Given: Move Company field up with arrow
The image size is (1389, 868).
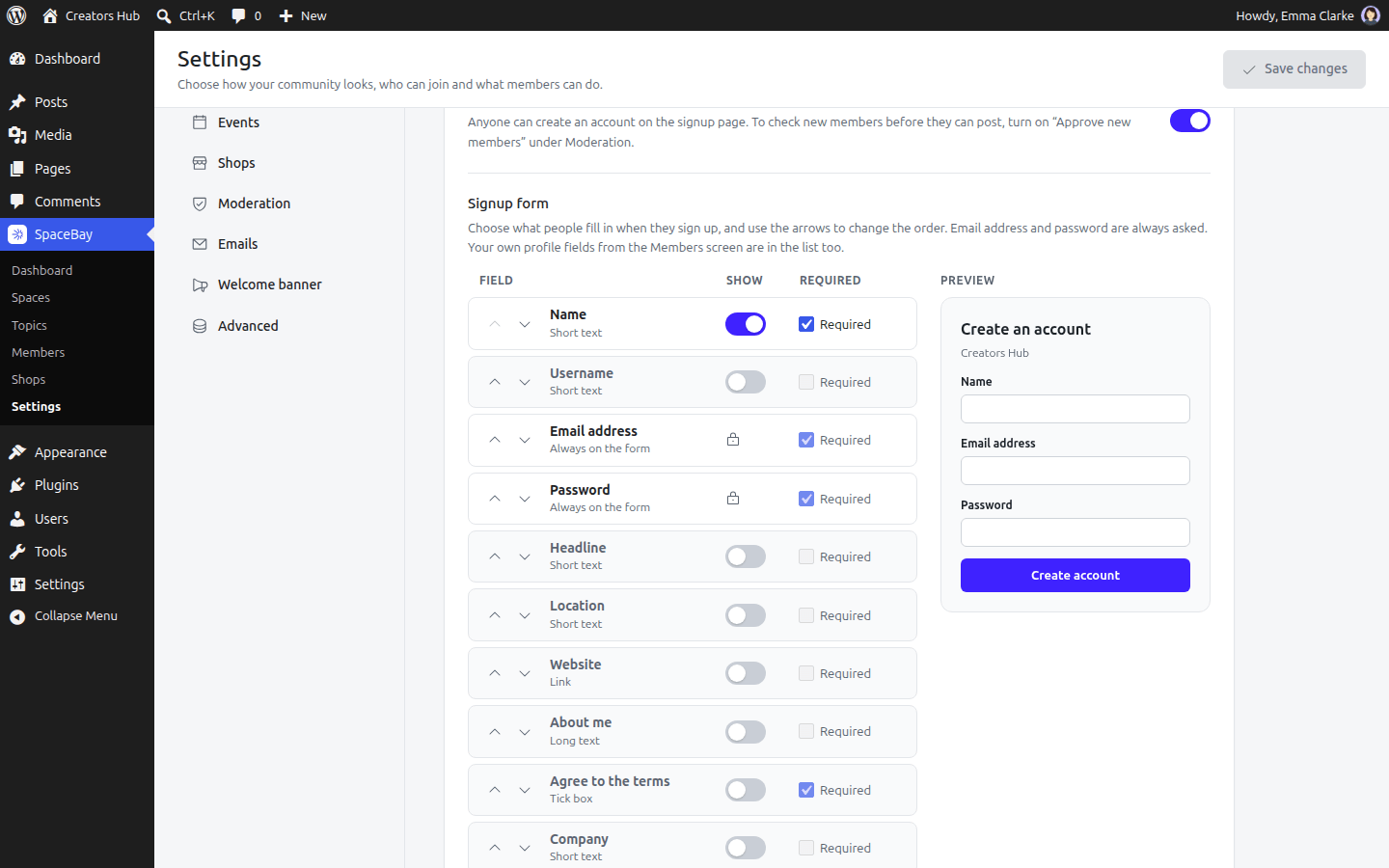Looking at the screenshot, I should click(495, 848).
